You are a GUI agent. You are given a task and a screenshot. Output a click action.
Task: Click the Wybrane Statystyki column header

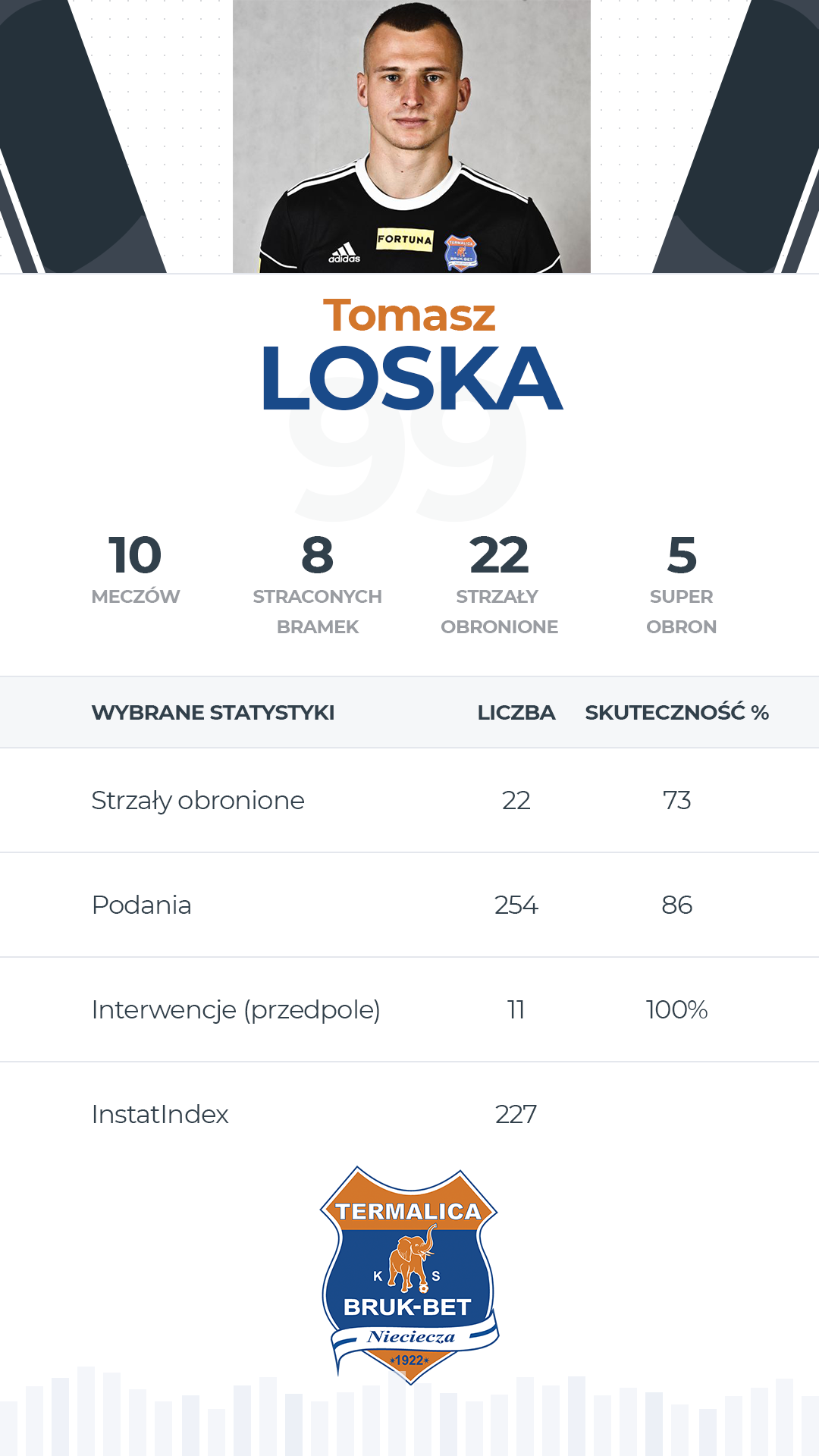(213, 713)
